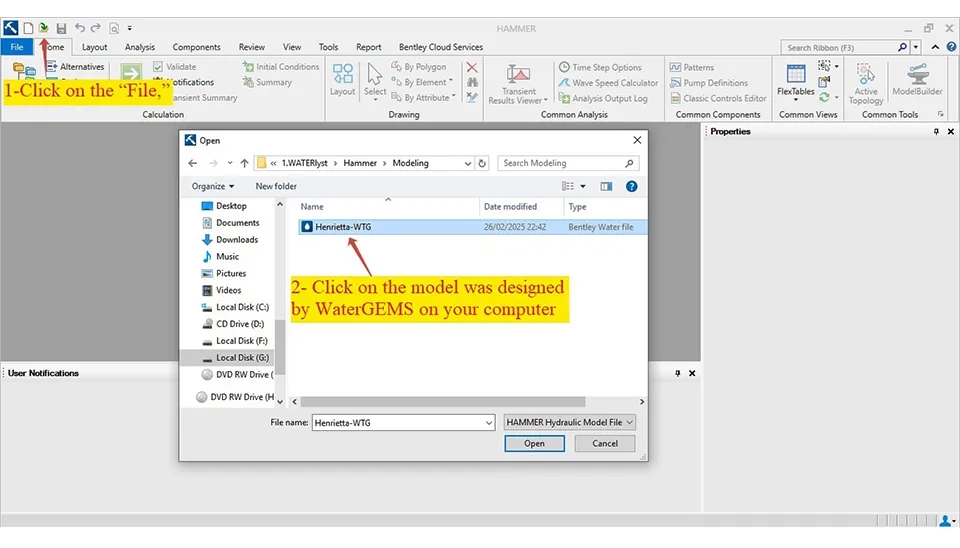
Task: Open the HAMMER Hydraulic Model File type dropdown
Action: tap(569, 422)
